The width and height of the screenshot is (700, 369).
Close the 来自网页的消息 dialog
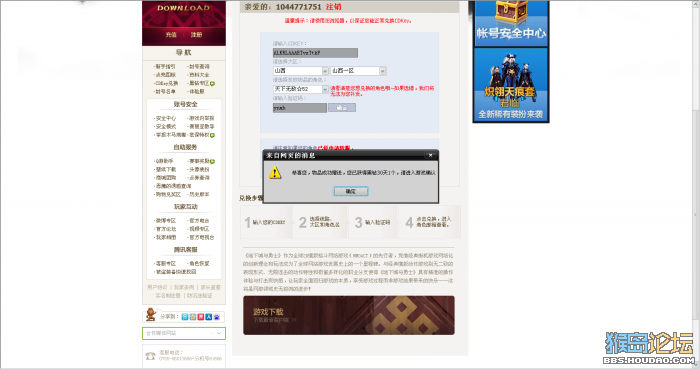coord(430,155)
